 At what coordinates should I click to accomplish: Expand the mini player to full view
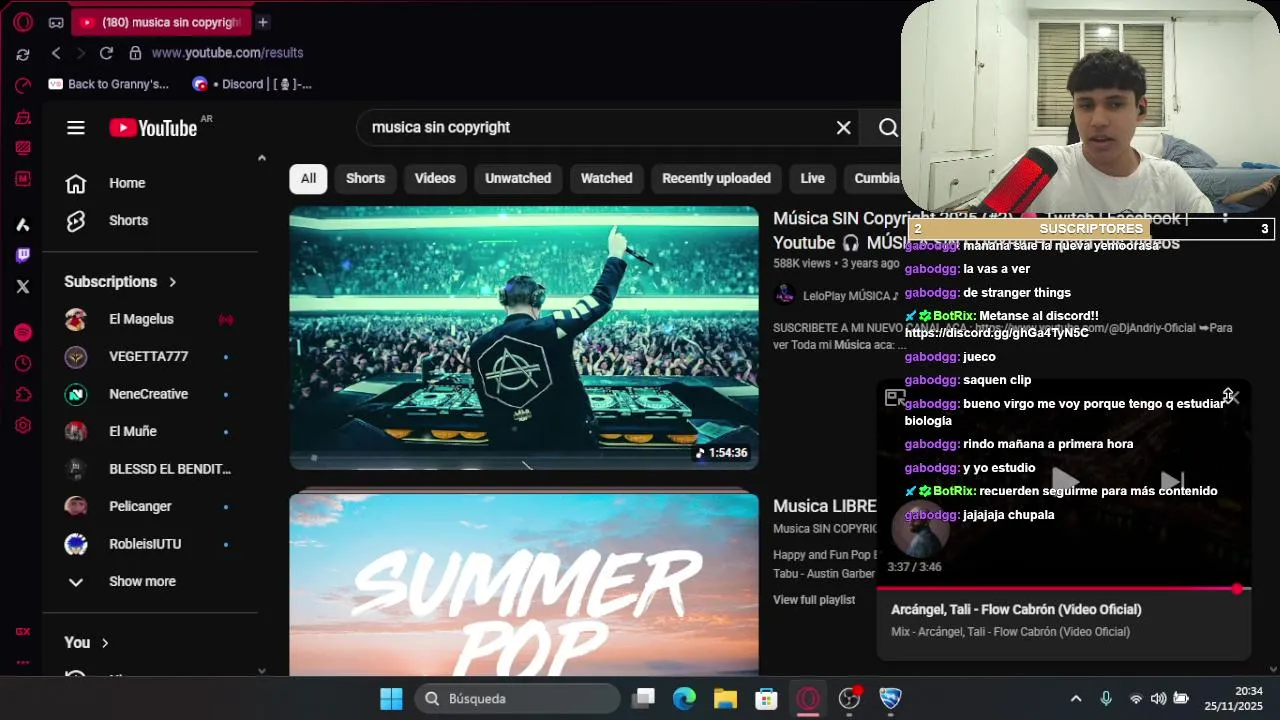tap(895, 398)
